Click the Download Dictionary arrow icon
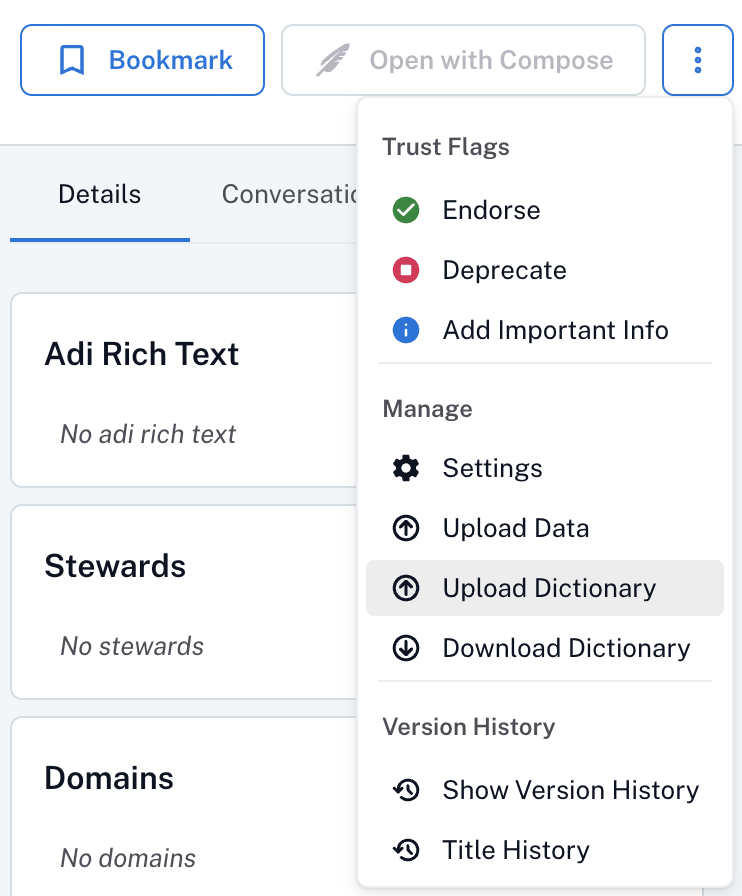Image resolution: width=742 pixels, height=896 pixels. 406,648
